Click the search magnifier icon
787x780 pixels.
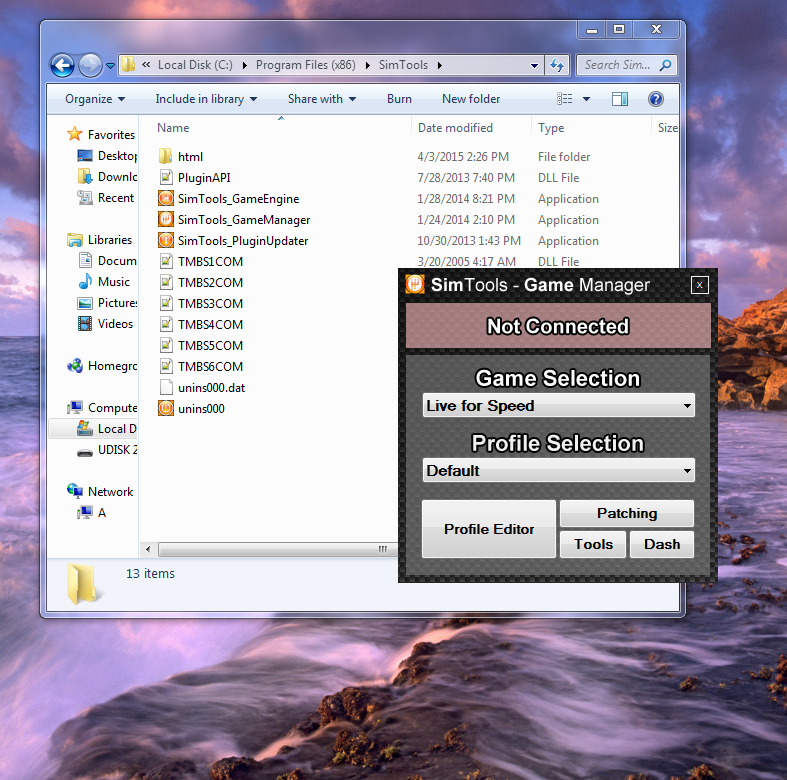pyautogui.click(x=666, y=65)
